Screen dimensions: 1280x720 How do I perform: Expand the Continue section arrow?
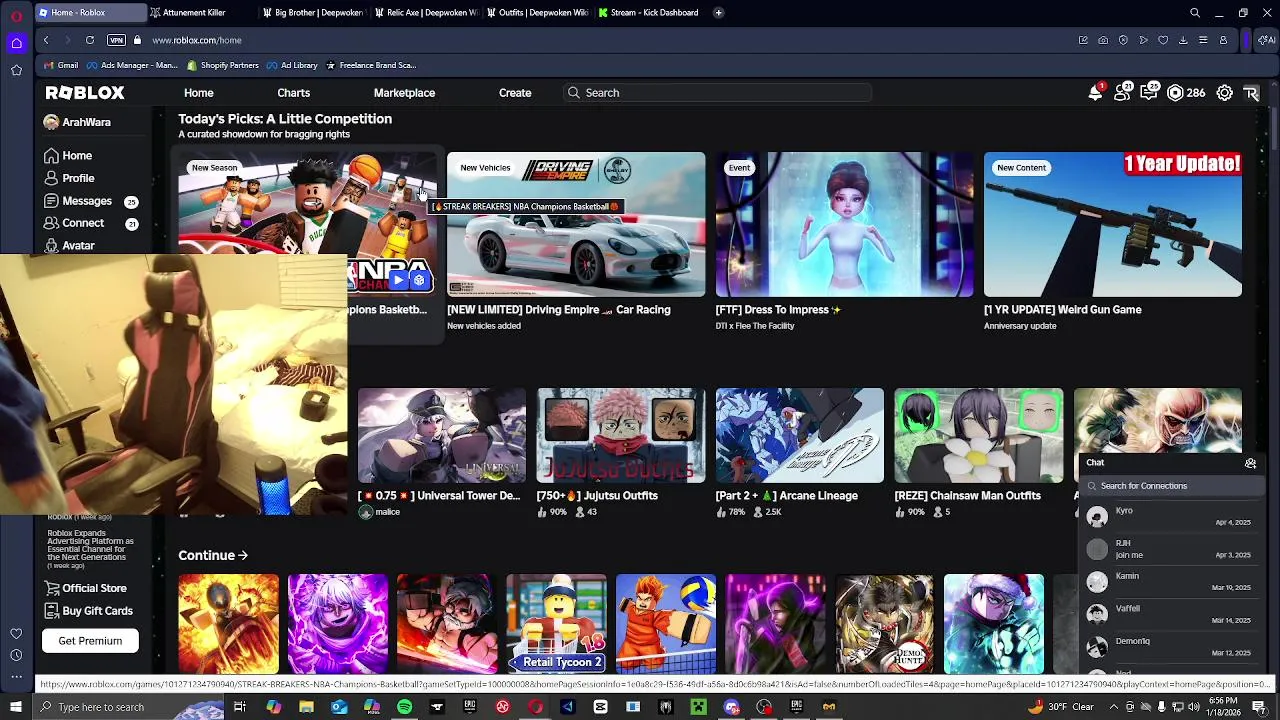243,556
